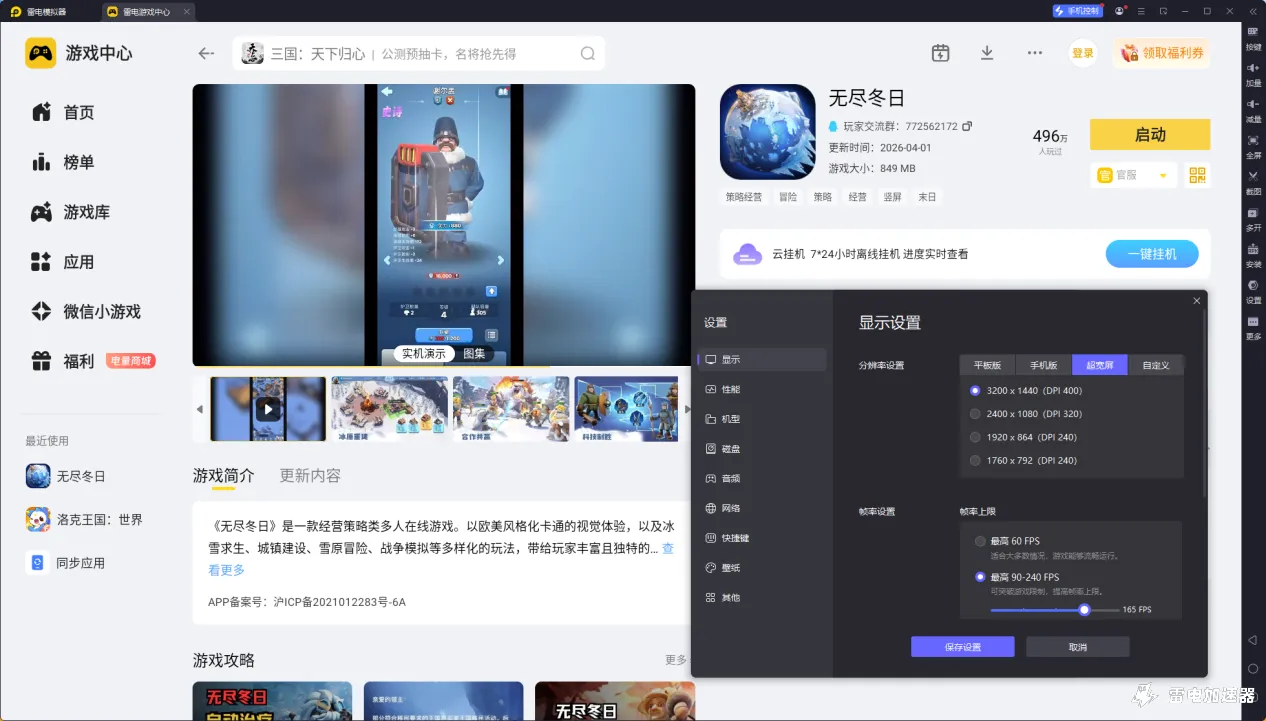This screenshot has width=1266, height=721.
Task: Select the 自定义 resolution tab
Action: tap(1155, 365)
